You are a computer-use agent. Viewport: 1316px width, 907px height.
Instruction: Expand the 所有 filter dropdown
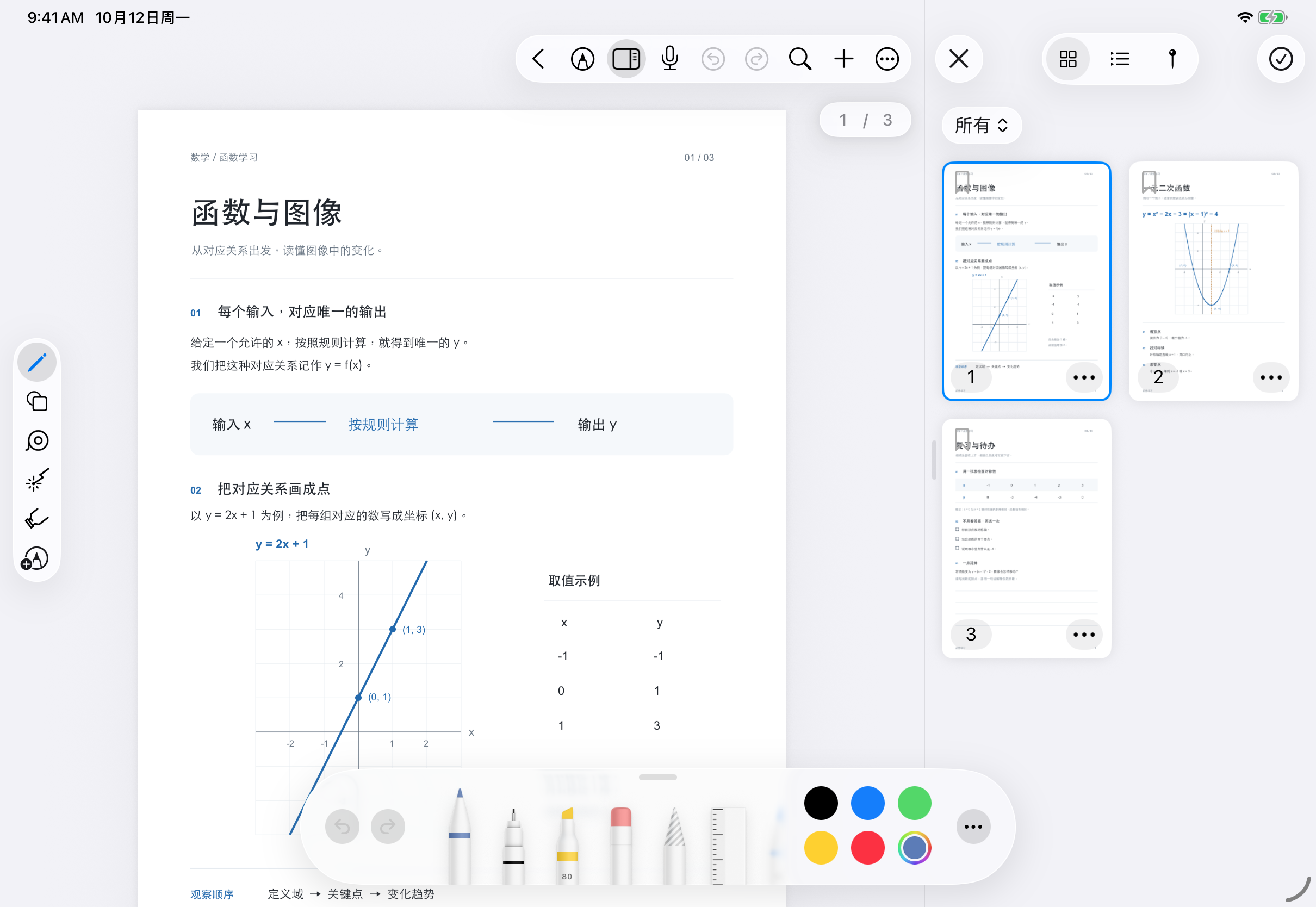[982, 125]
